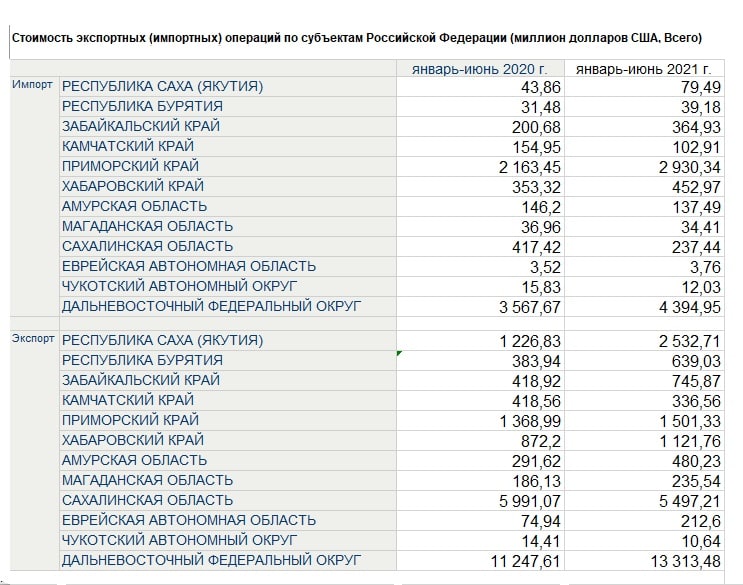Click the "Импорт" section label

[x=32, y=86]
